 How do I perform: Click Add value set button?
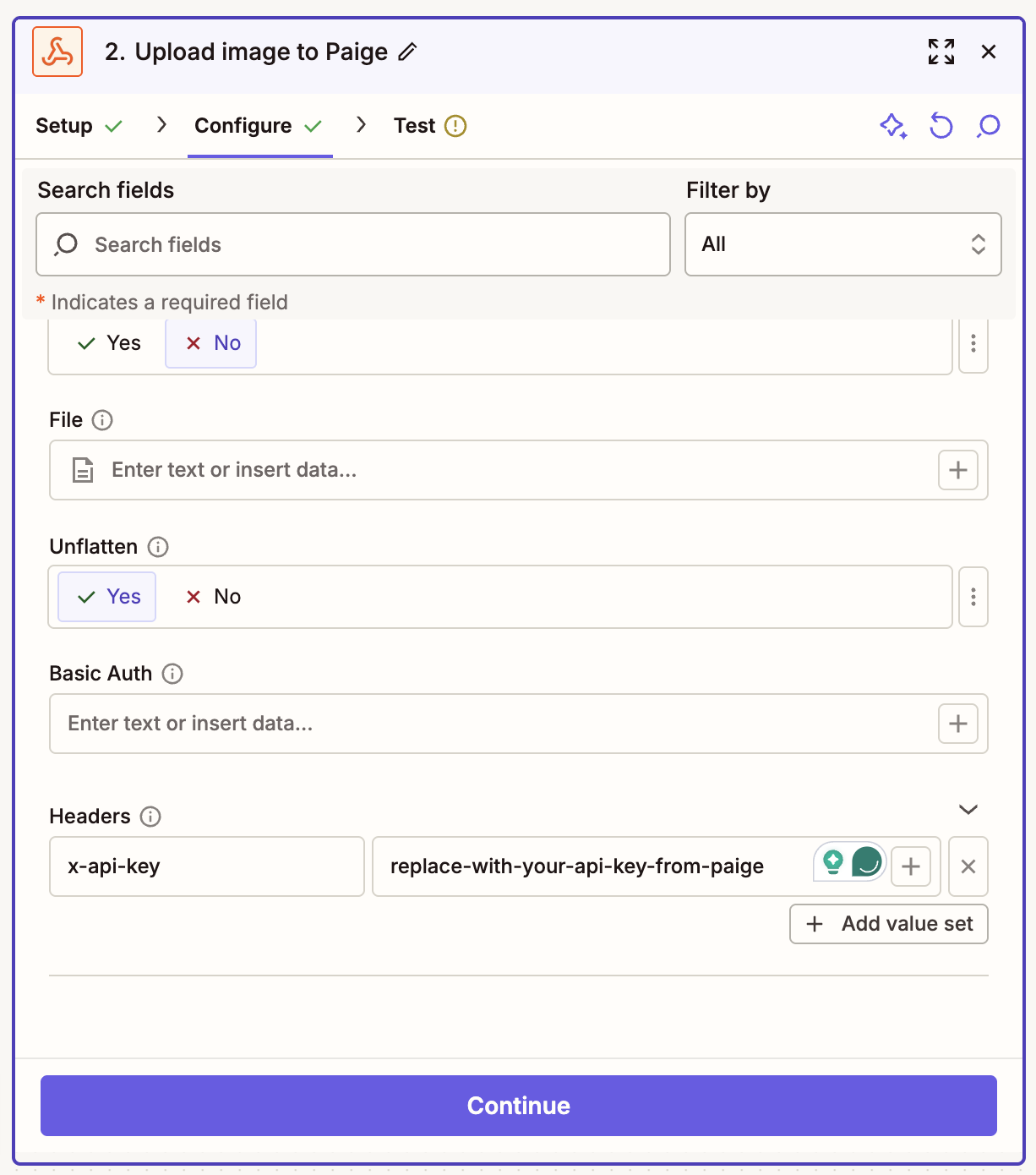889,924
